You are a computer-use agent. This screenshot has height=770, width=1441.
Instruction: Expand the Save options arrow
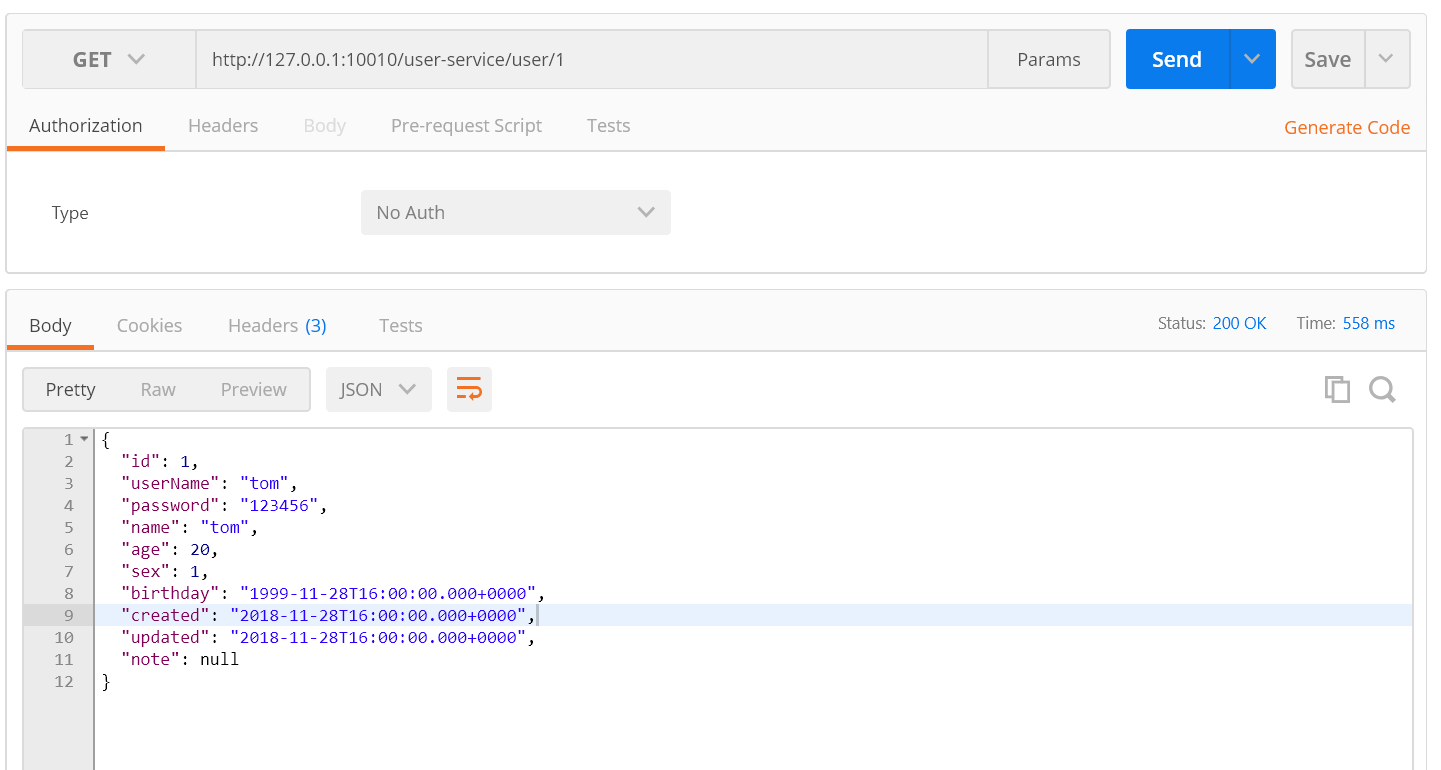1386,59
